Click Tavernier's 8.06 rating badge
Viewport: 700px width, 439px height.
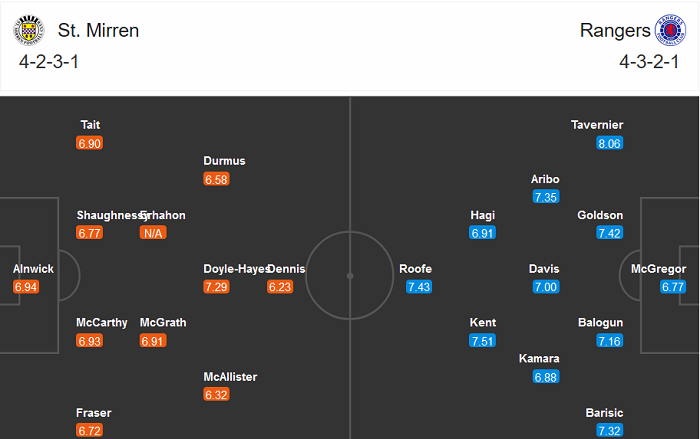click(x=609, y=144)
